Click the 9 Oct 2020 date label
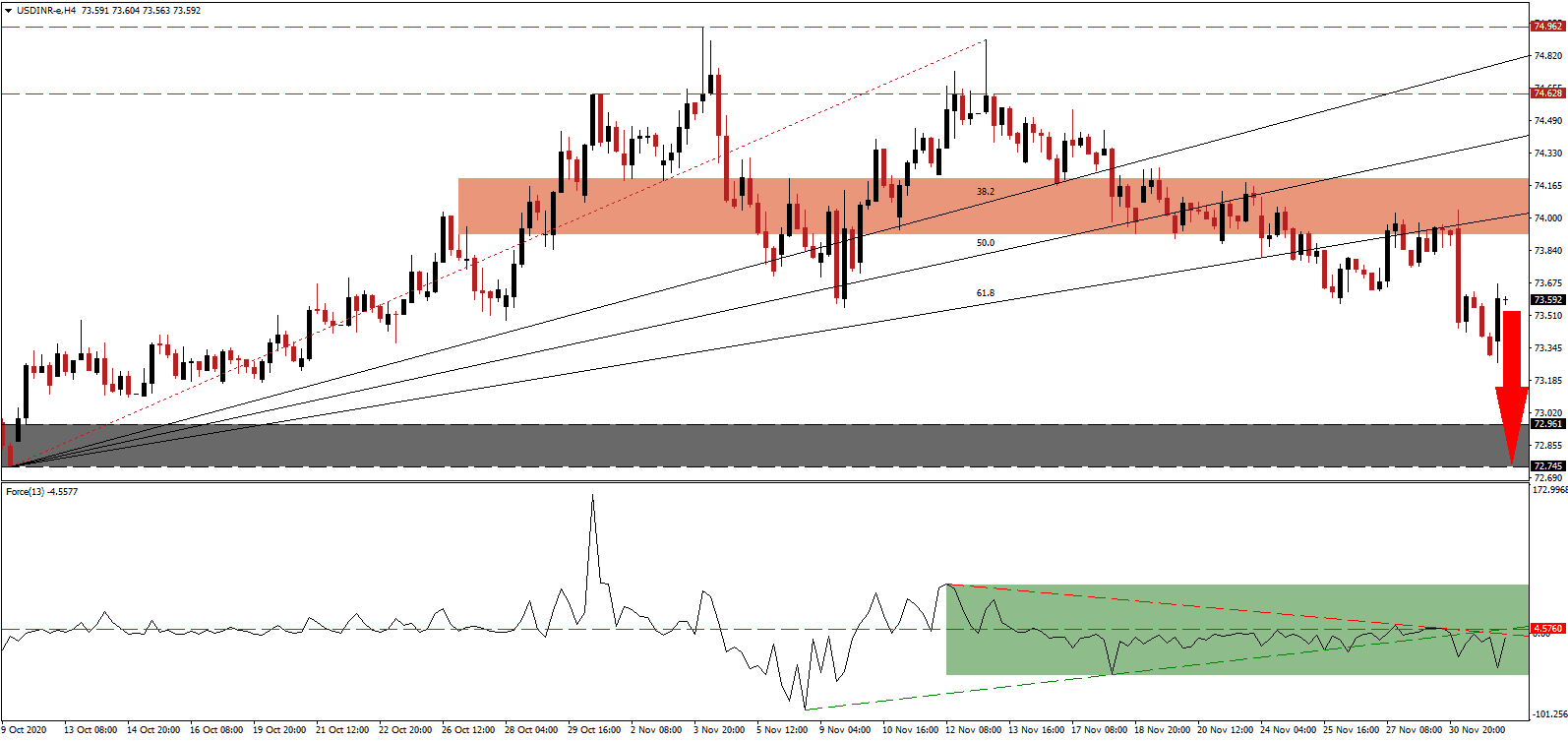The height and width of the screenshot is (741, 1568). coord(25,730)
